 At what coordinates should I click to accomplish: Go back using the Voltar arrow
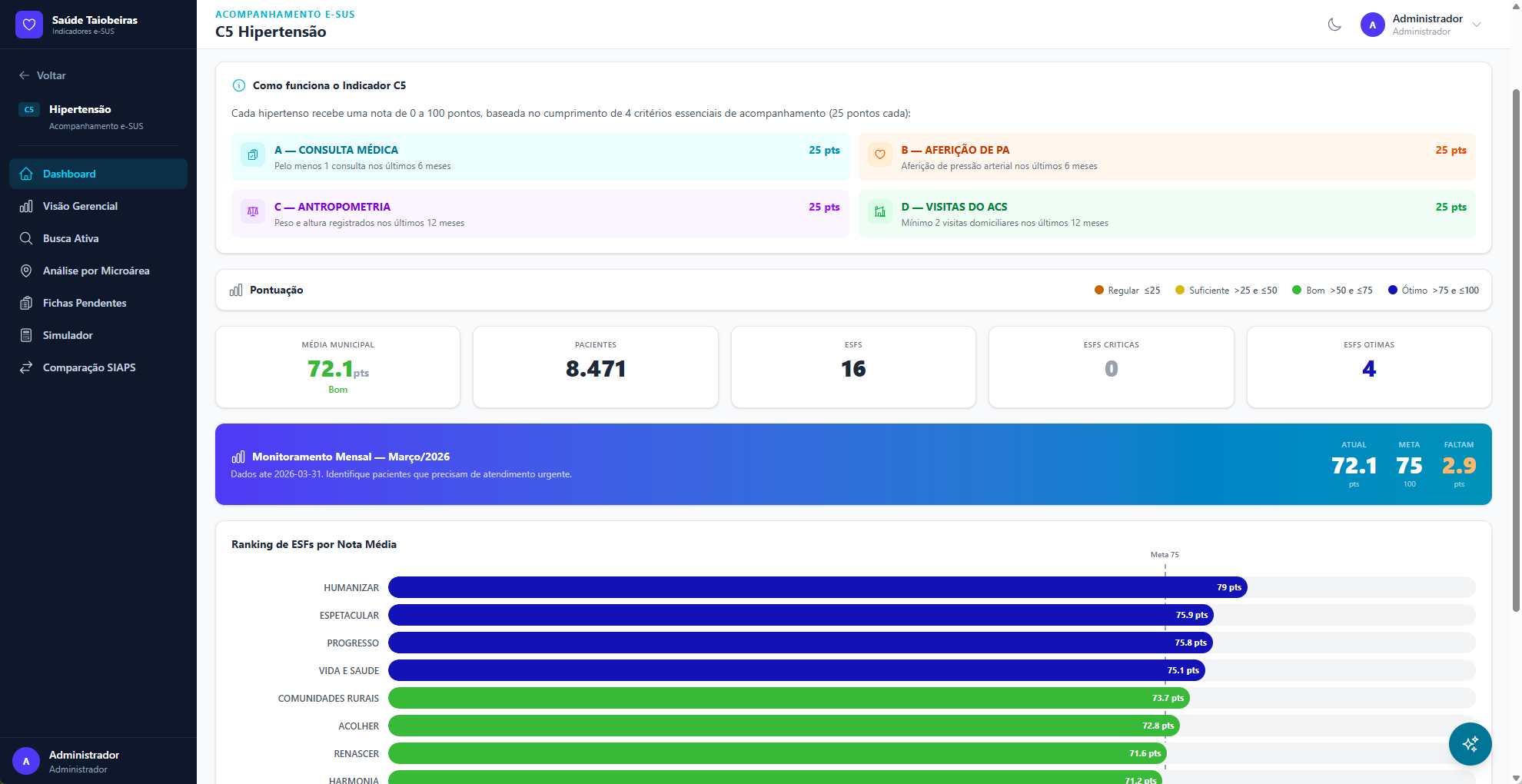point(25,75)
